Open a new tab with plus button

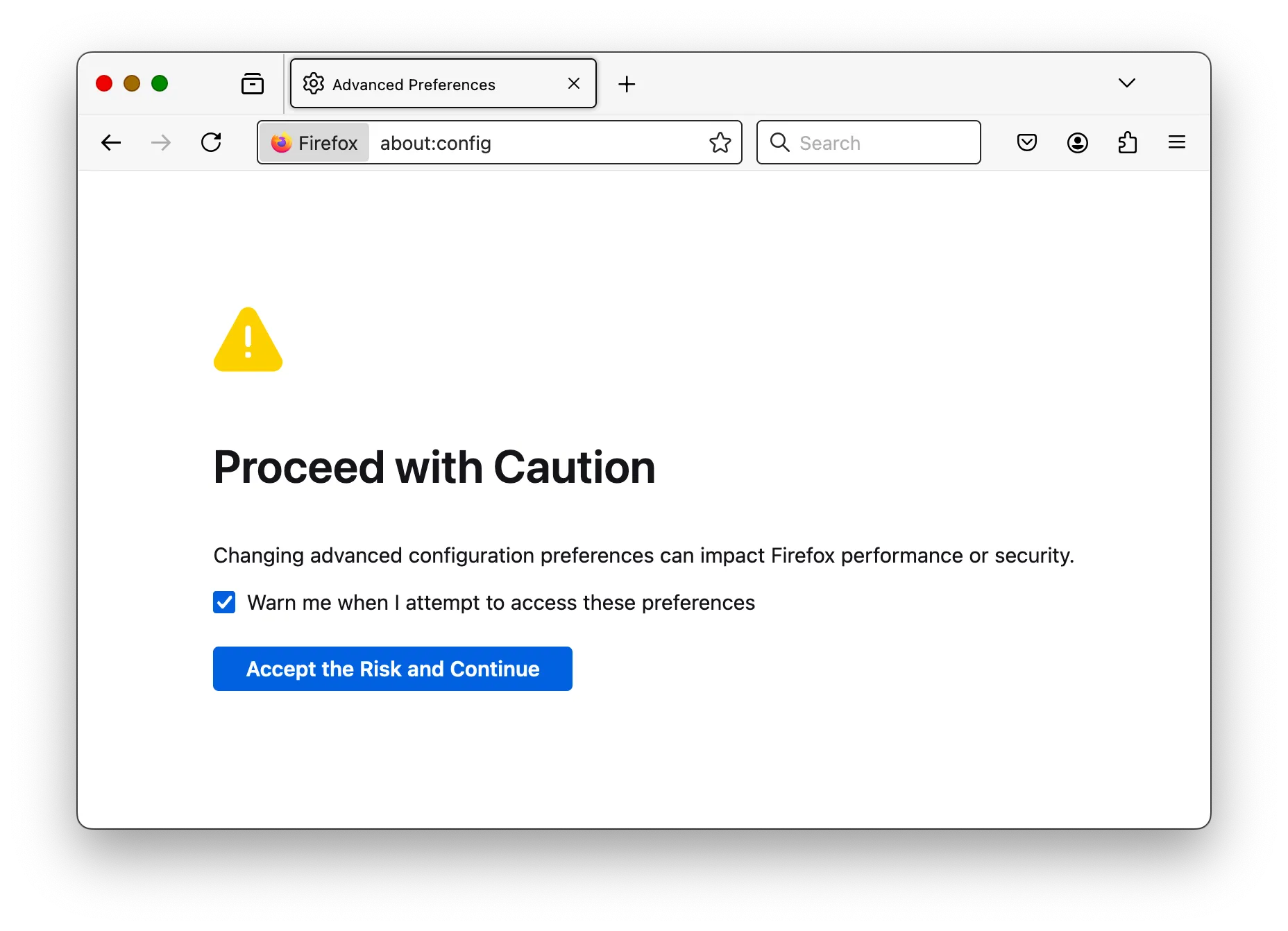pos(627,83)
